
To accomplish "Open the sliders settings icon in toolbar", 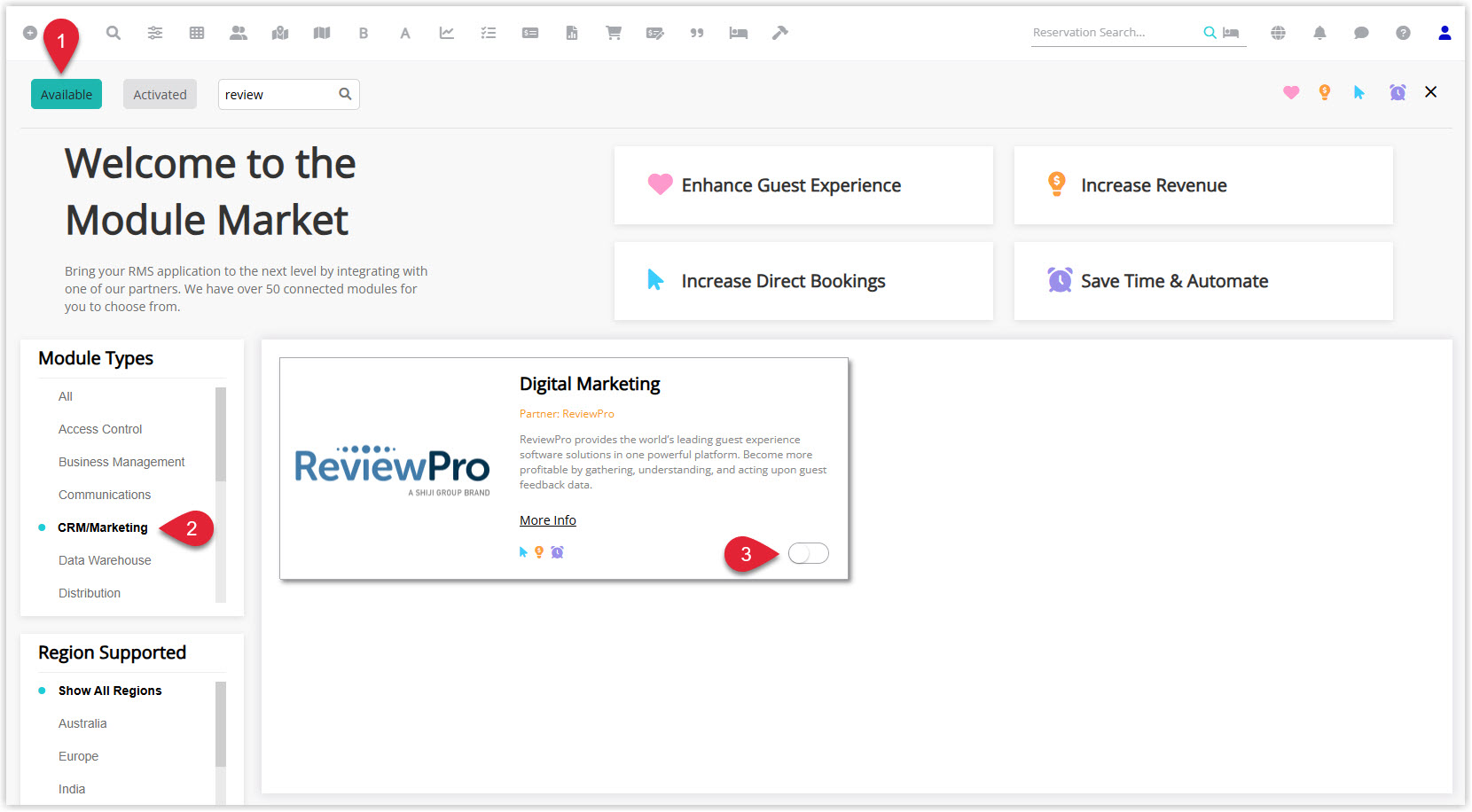I will (155, 33).
